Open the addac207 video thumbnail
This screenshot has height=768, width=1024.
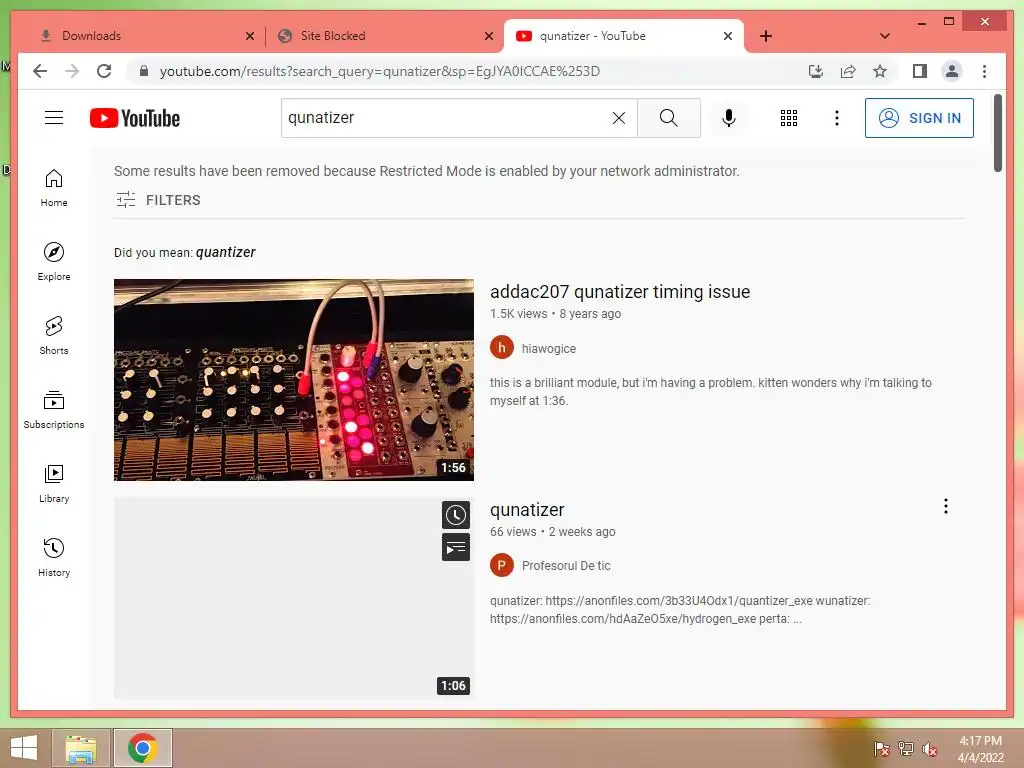pyautogui.click(x=294, y=380)
